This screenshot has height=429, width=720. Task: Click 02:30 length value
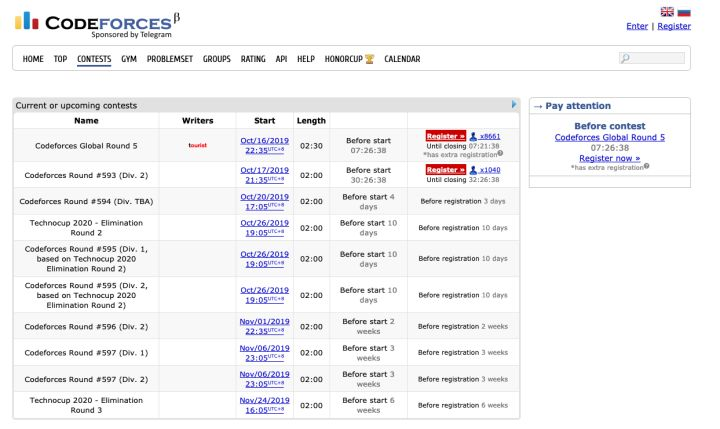[x=311, y=146]
